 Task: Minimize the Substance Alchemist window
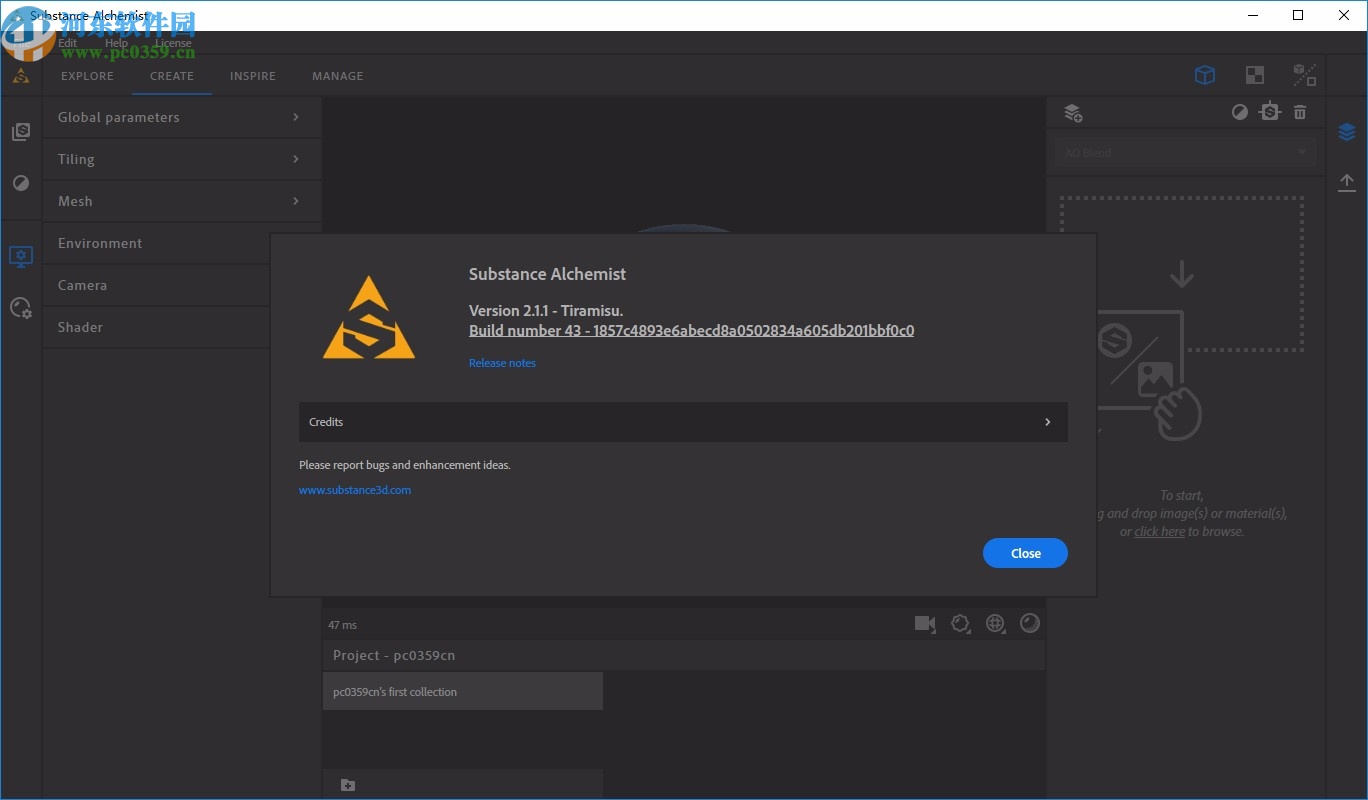(1252, 15)
